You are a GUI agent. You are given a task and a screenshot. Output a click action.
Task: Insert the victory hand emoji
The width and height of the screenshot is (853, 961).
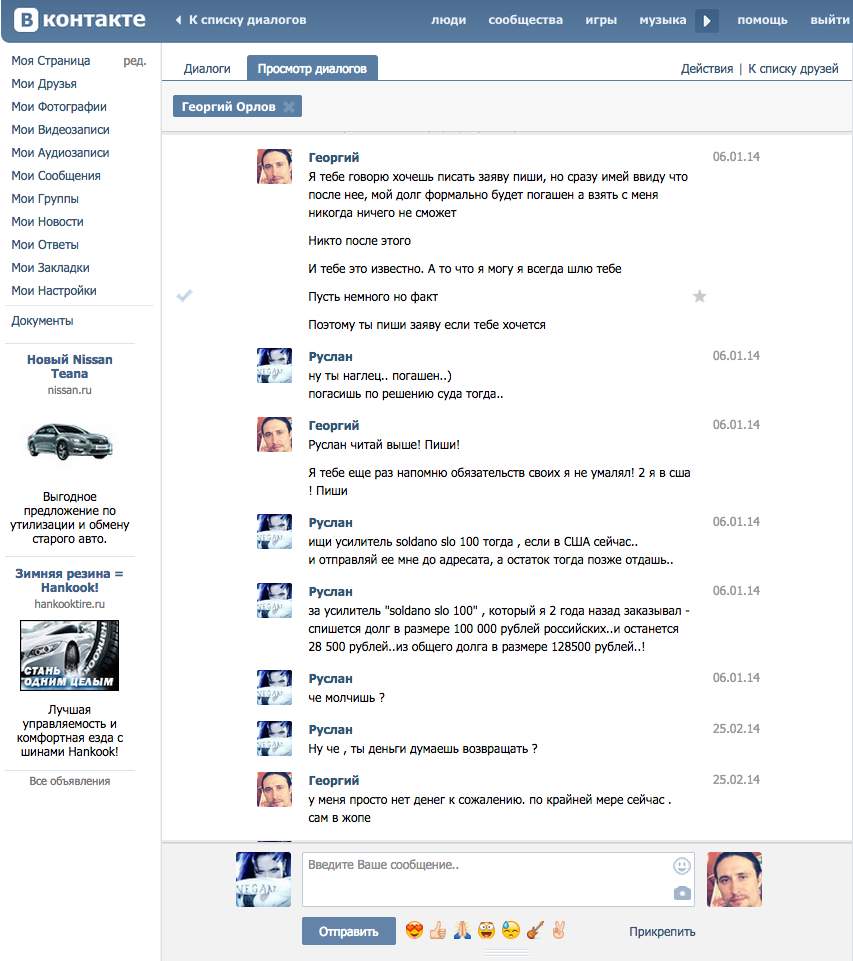558,930
